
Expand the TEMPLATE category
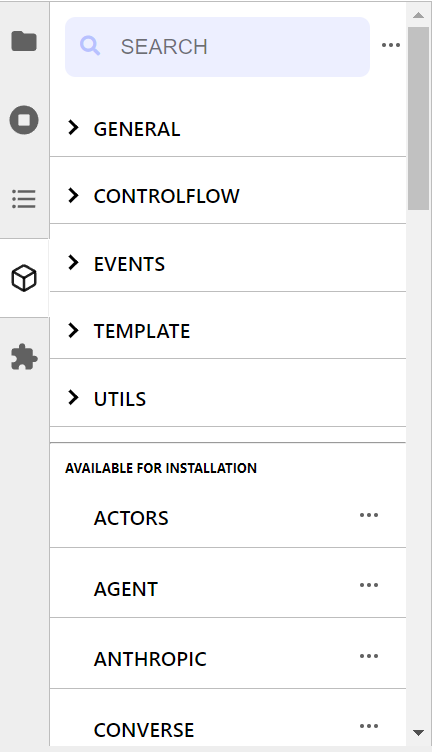(x=228, y=330)
